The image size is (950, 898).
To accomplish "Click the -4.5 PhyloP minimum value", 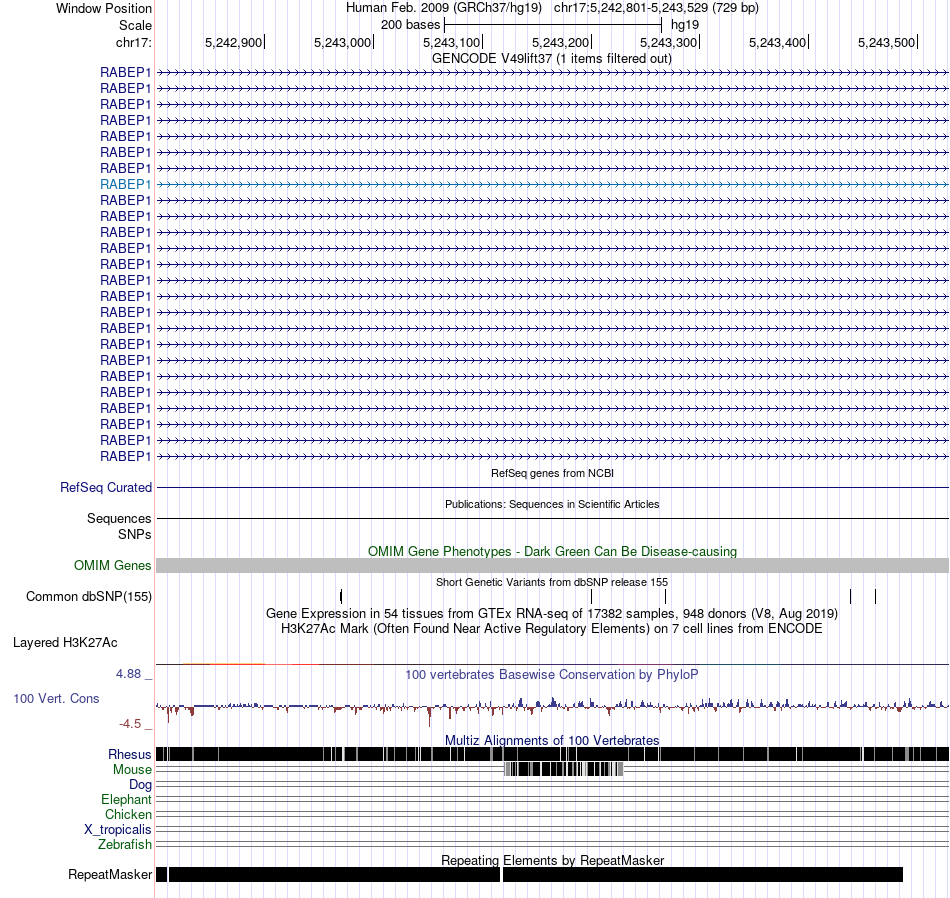I will pos(130,723).
